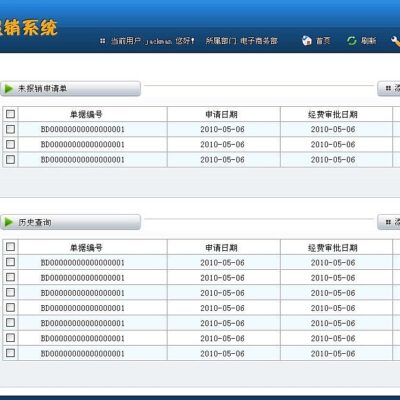Check the third row checkbox in 未报销申请单 table
The width and height of the screenshot is (400, 400).
(x=10, y=159)
